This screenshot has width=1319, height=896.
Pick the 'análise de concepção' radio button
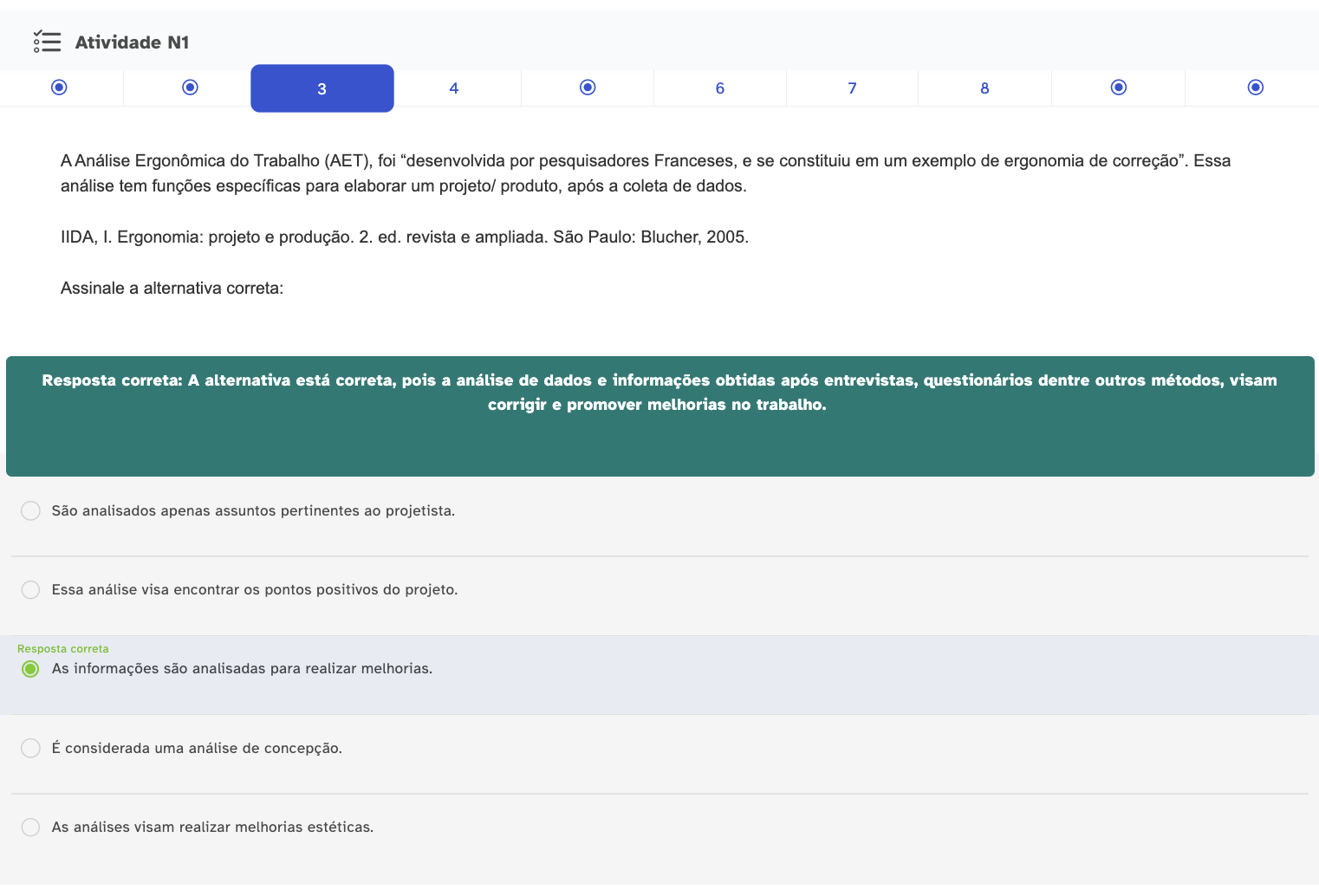click(30, 748)
